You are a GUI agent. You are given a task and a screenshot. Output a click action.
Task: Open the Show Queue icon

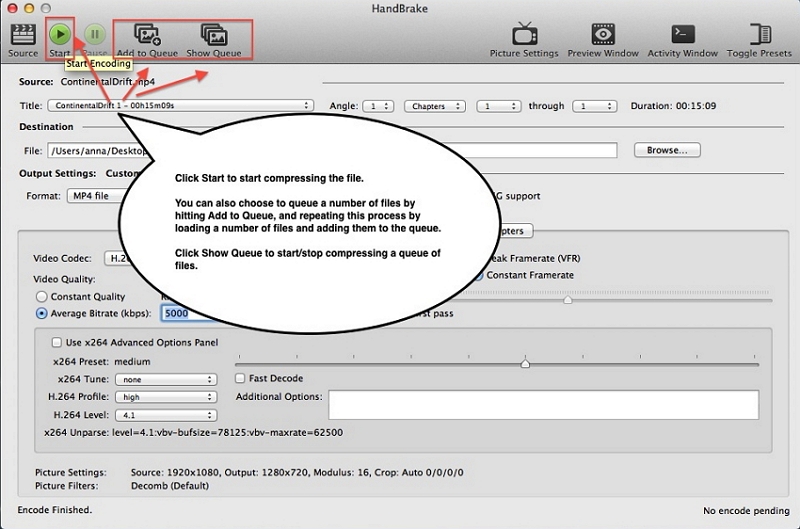click(x=214, y=35)
